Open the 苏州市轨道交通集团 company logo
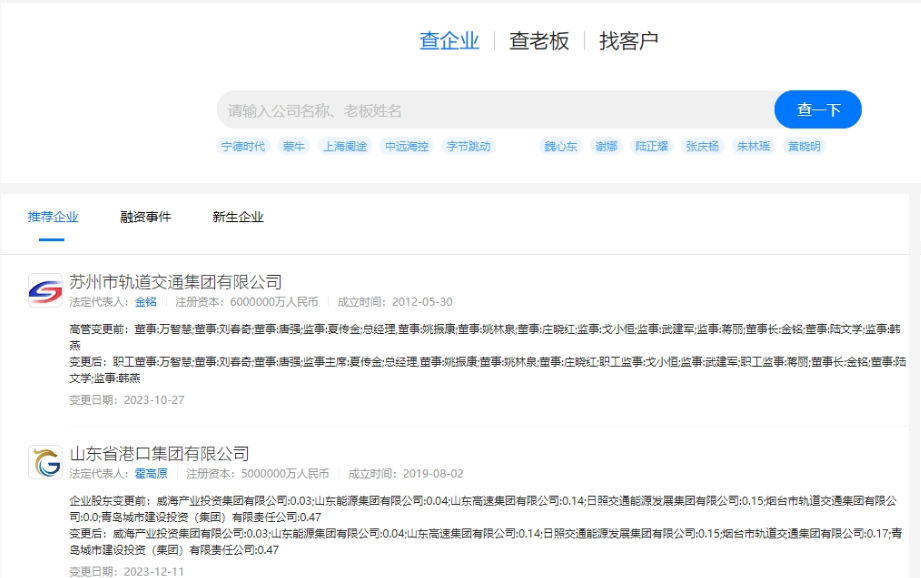921x578 pixels. pyautogui.click(x=45, y=290)
